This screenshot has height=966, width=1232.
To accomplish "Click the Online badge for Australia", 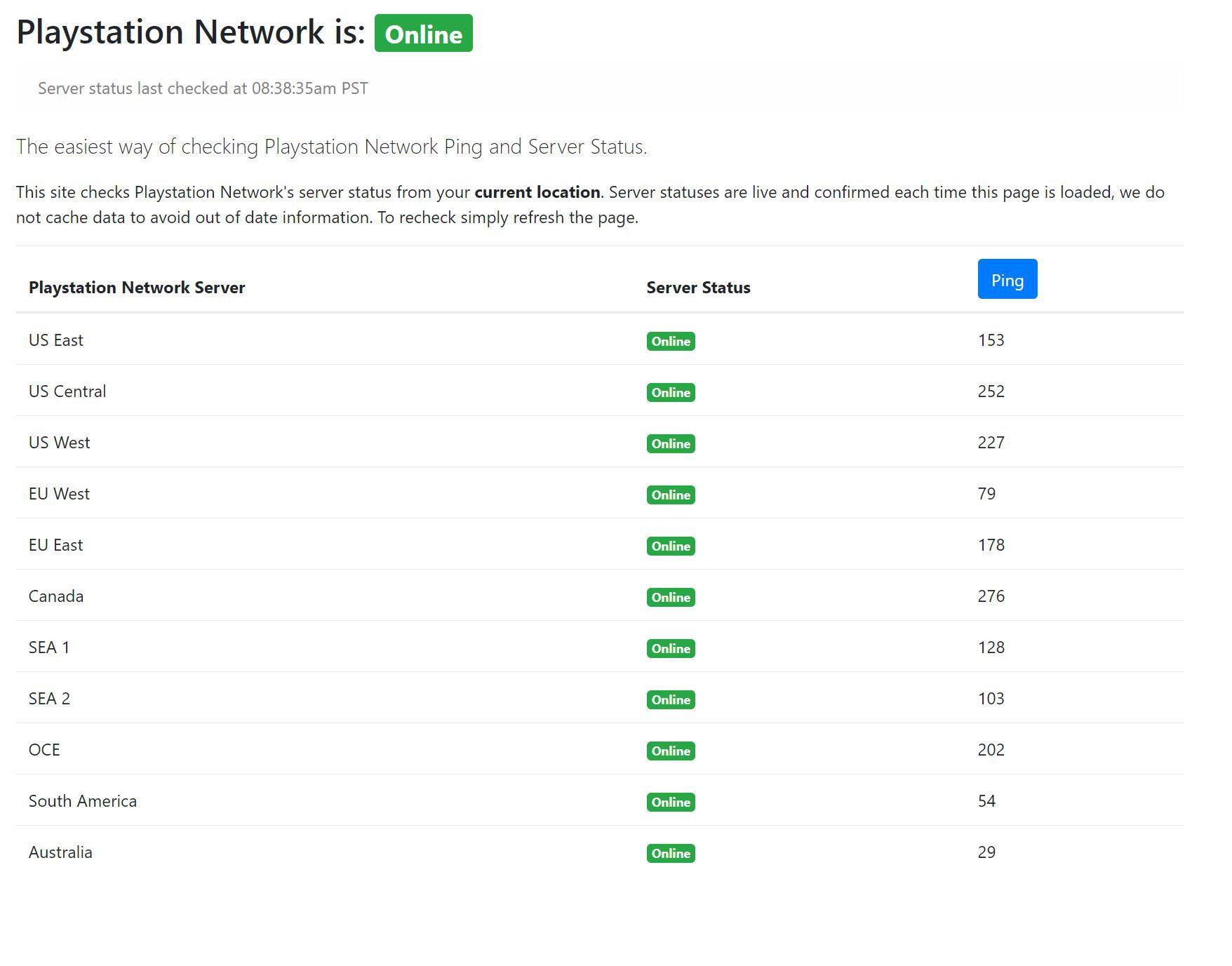I will pyautogui.click(x=671, y=853).
